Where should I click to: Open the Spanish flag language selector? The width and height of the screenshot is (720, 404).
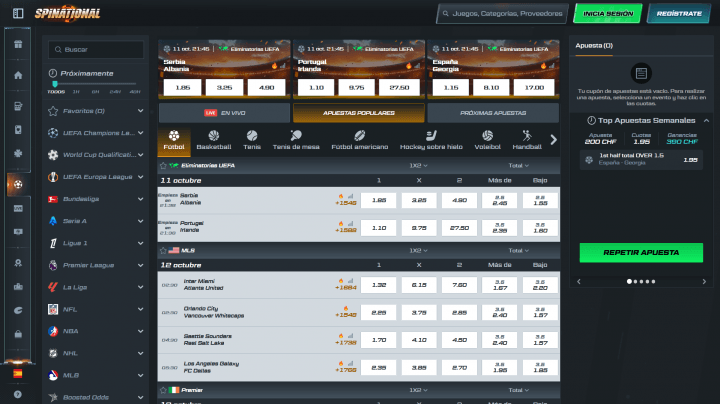(x=17, y=373)
